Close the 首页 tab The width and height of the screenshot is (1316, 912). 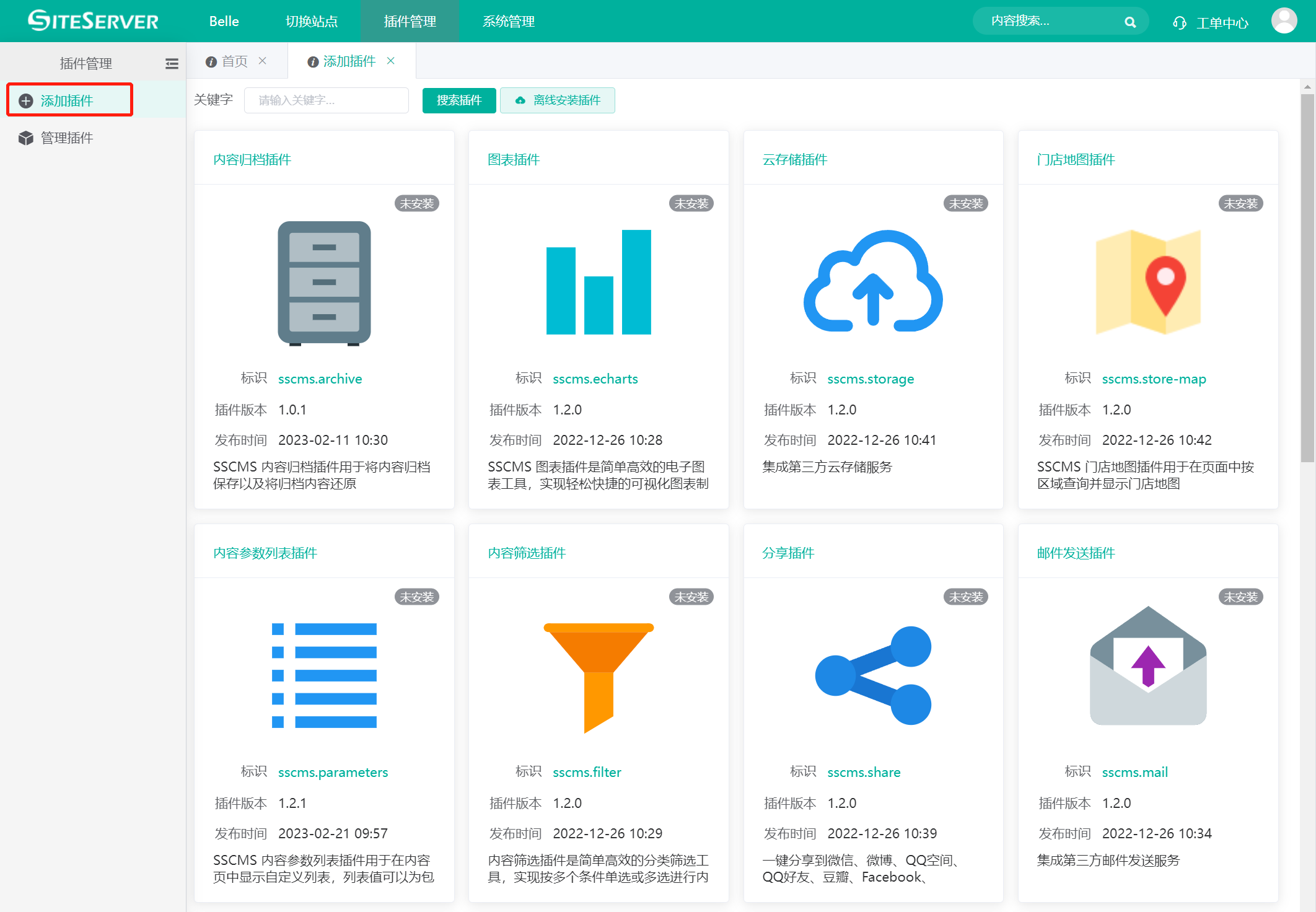(263, 61)
